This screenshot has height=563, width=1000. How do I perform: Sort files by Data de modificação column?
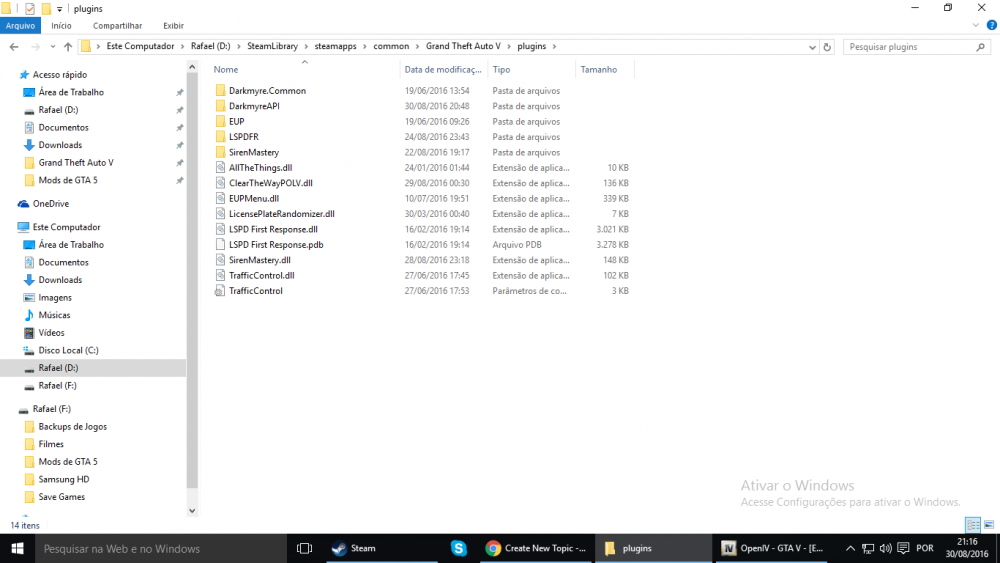tap(443, 69)
